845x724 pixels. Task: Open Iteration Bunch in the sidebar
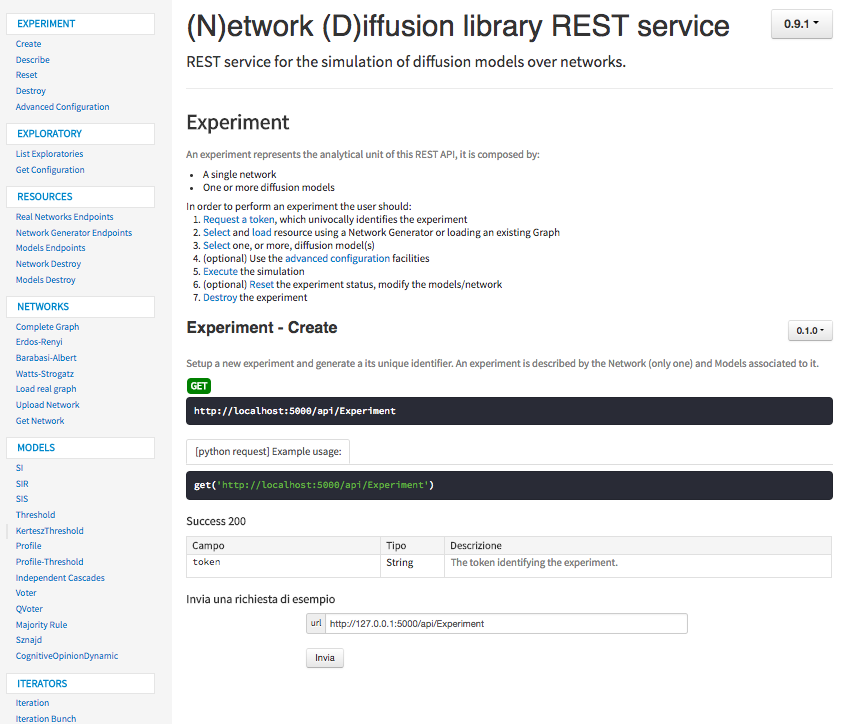click(46, 718)
